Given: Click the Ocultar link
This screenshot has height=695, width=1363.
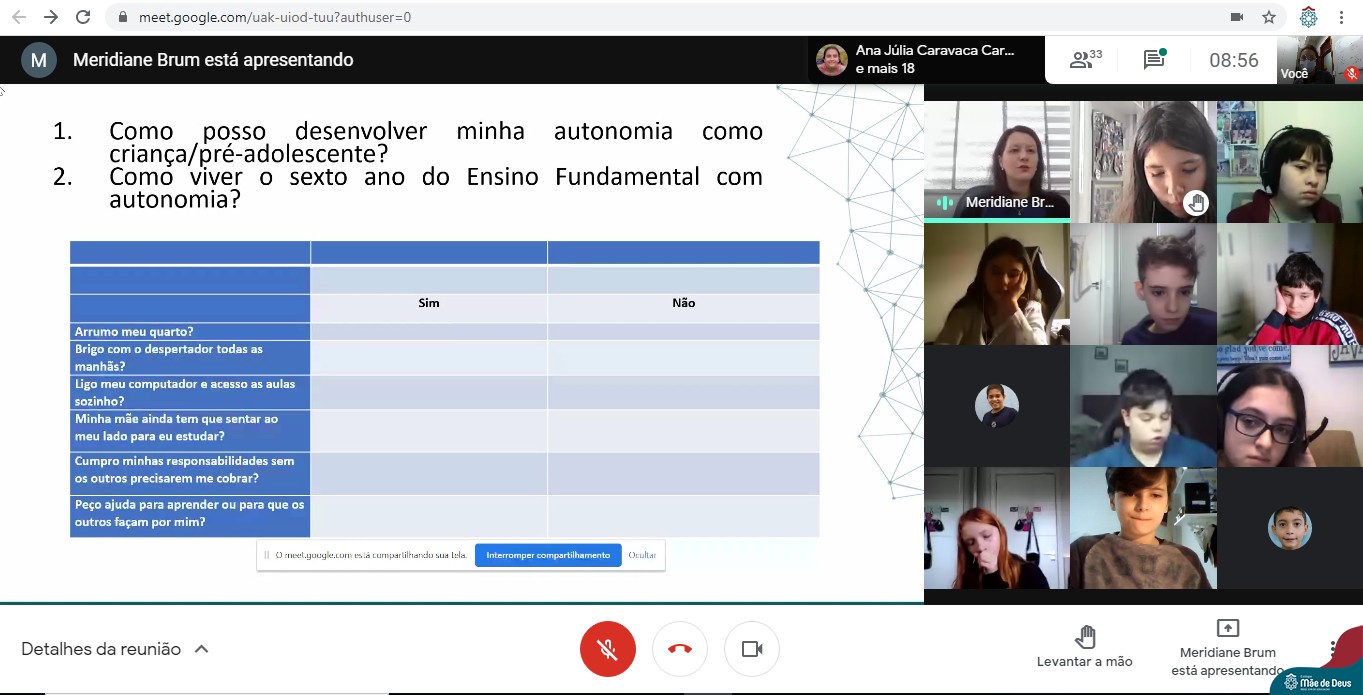Looking at the screenshot, I should (x=642, y=555).
